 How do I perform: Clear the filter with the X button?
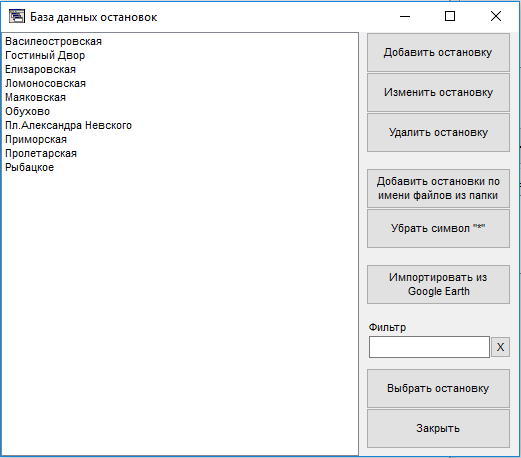500,347
